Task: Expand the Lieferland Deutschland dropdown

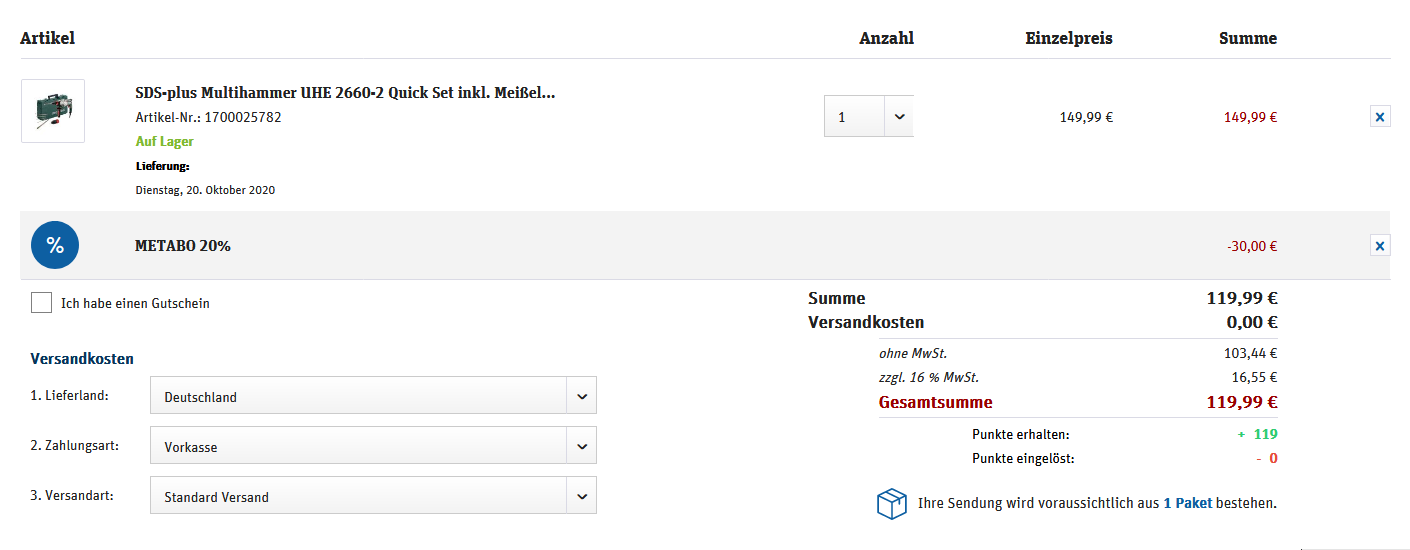Action: (373, 396)
